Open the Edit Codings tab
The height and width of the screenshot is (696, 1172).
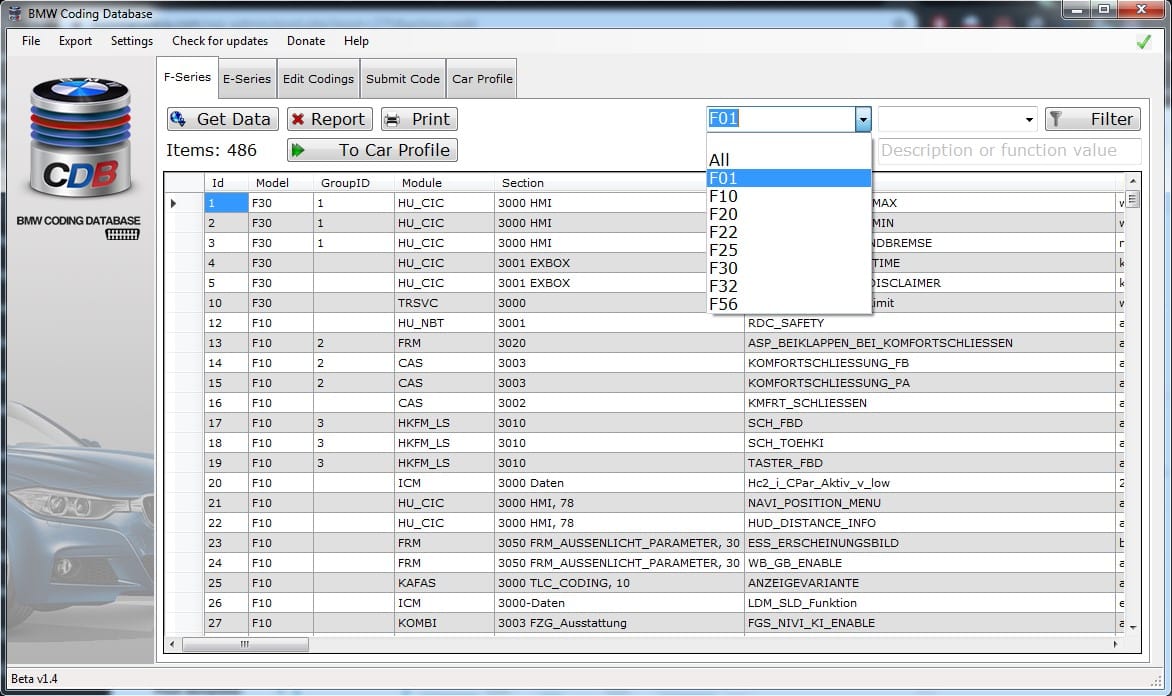tap(318, 78)
